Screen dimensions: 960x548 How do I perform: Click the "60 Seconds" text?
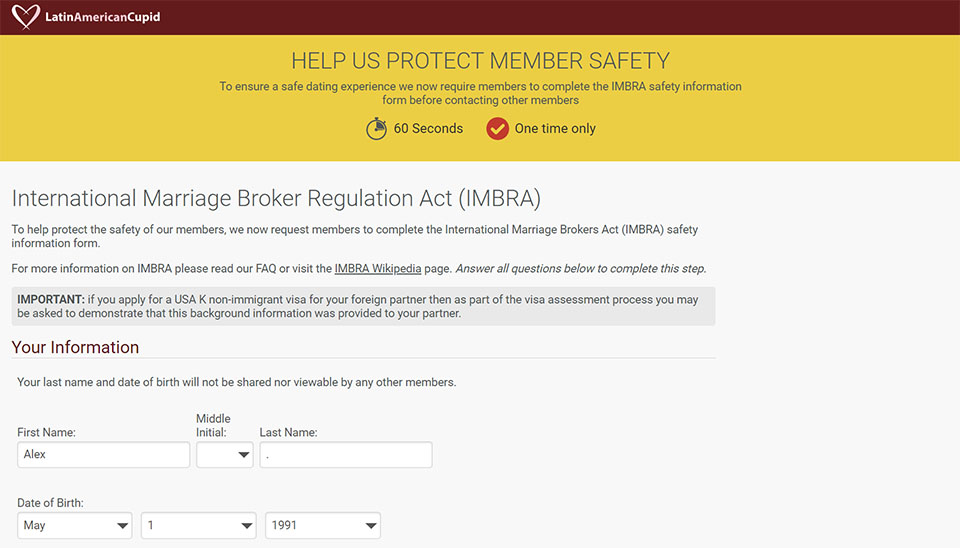428,129
